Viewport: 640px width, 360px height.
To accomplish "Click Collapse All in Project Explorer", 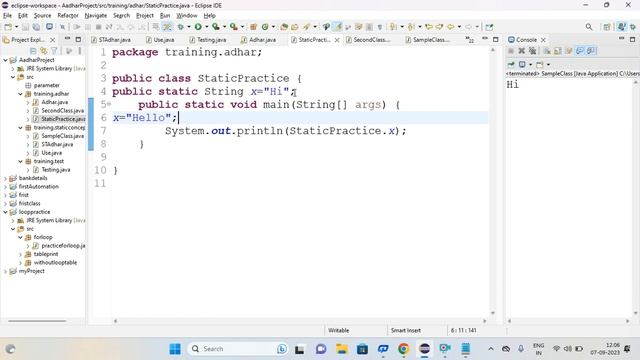I will (x=33, y=51).
